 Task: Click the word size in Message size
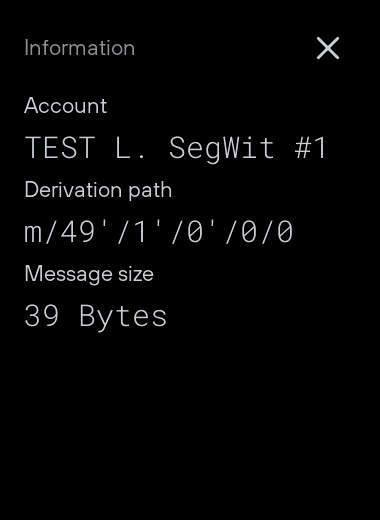(x=136, y=275)
